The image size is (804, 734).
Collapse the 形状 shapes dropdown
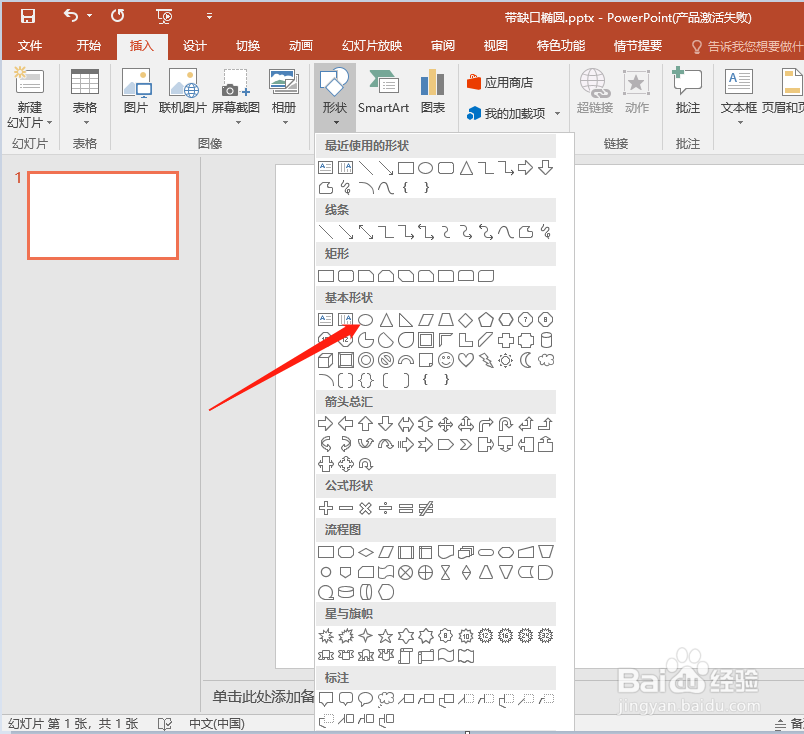click(335, 97)
